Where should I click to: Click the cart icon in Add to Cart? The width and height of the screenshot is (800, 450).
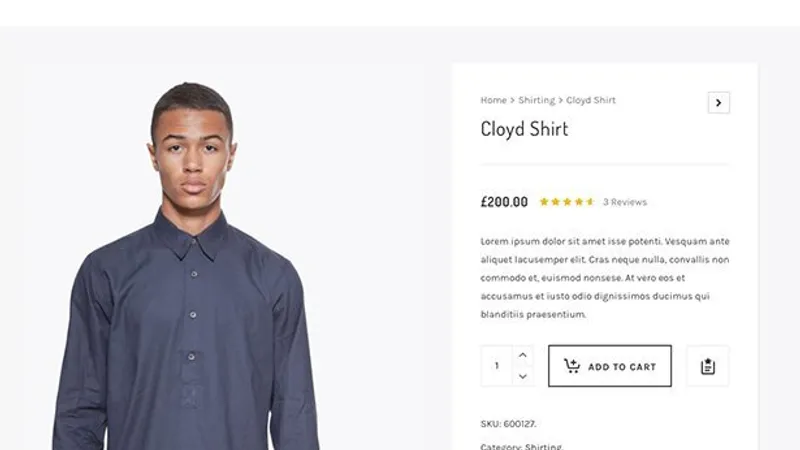572,366
